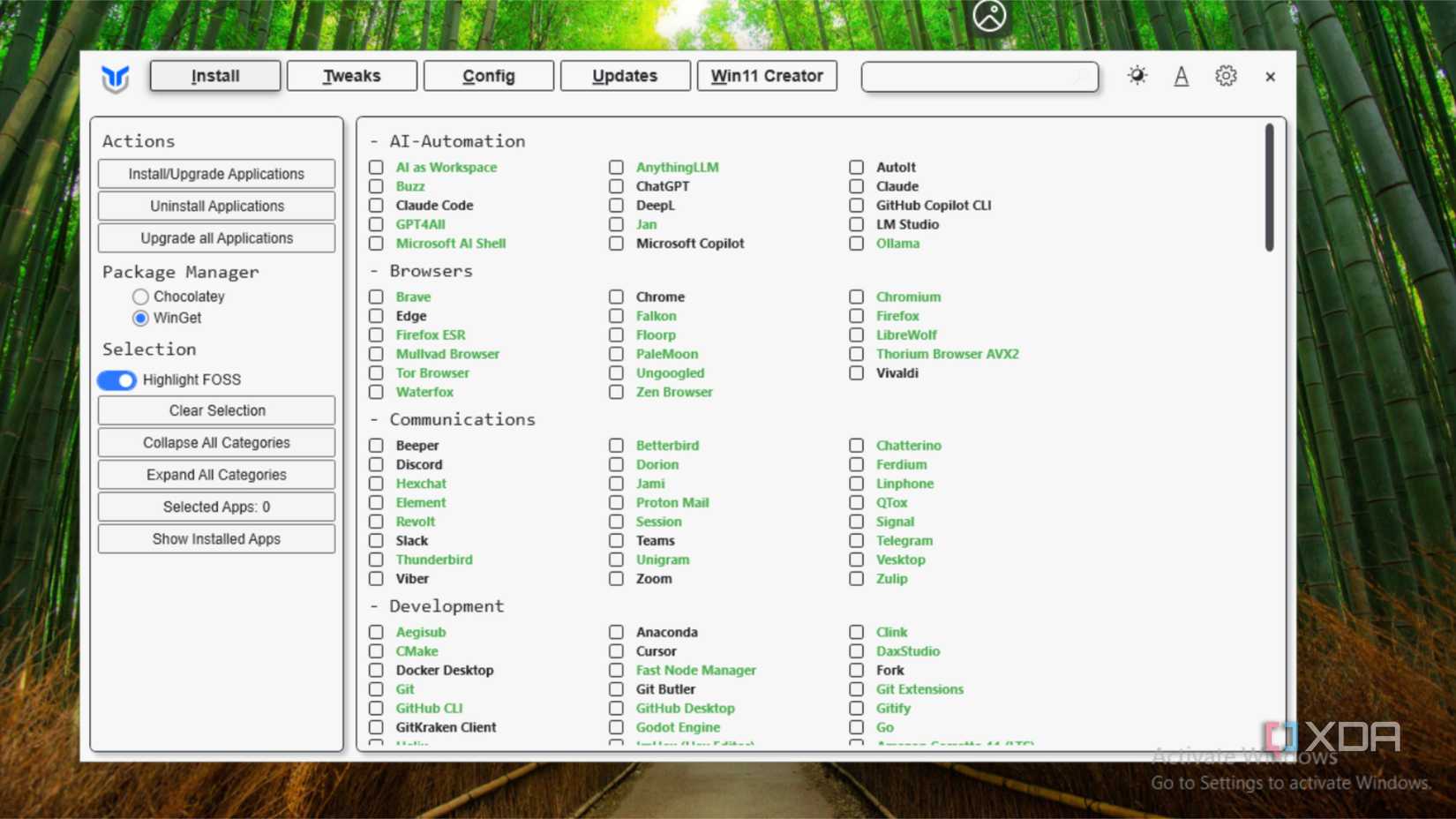Click the user profile icon at top

(988, 16)
